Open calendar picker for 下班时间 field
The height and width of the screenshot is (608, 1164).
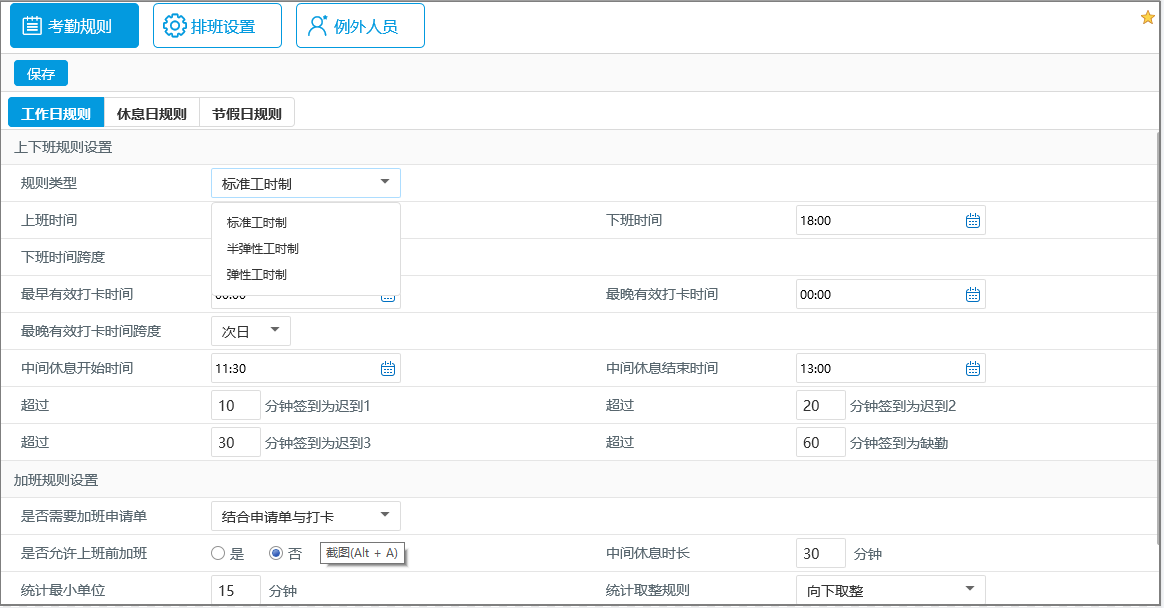(972, 221)
